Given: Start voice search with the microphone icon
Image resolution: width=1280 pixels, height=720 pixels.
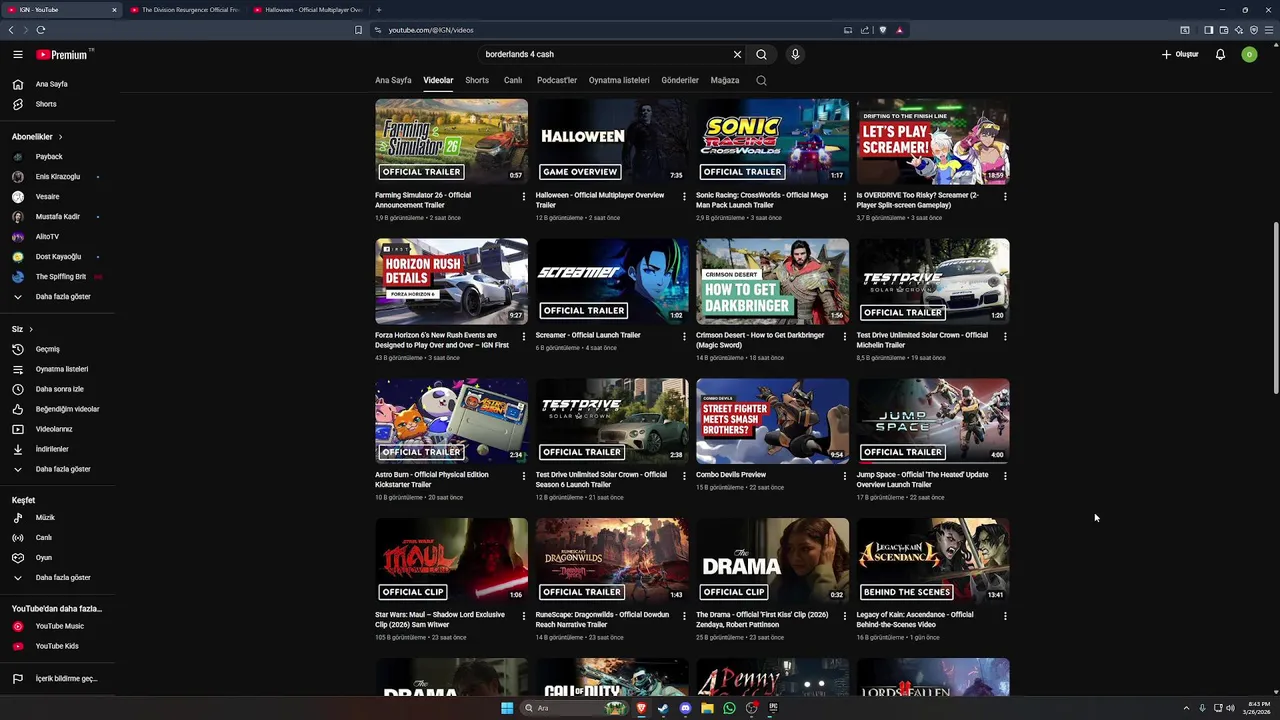Looking at the screenshot, I should [x=795, y=55].
